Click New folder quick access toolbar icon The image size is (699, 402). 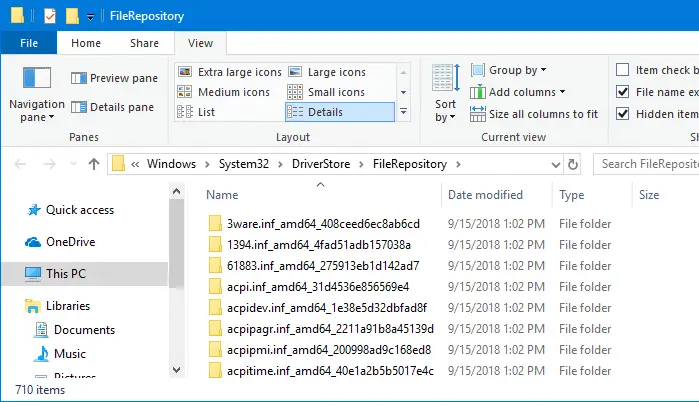(72, 16)
